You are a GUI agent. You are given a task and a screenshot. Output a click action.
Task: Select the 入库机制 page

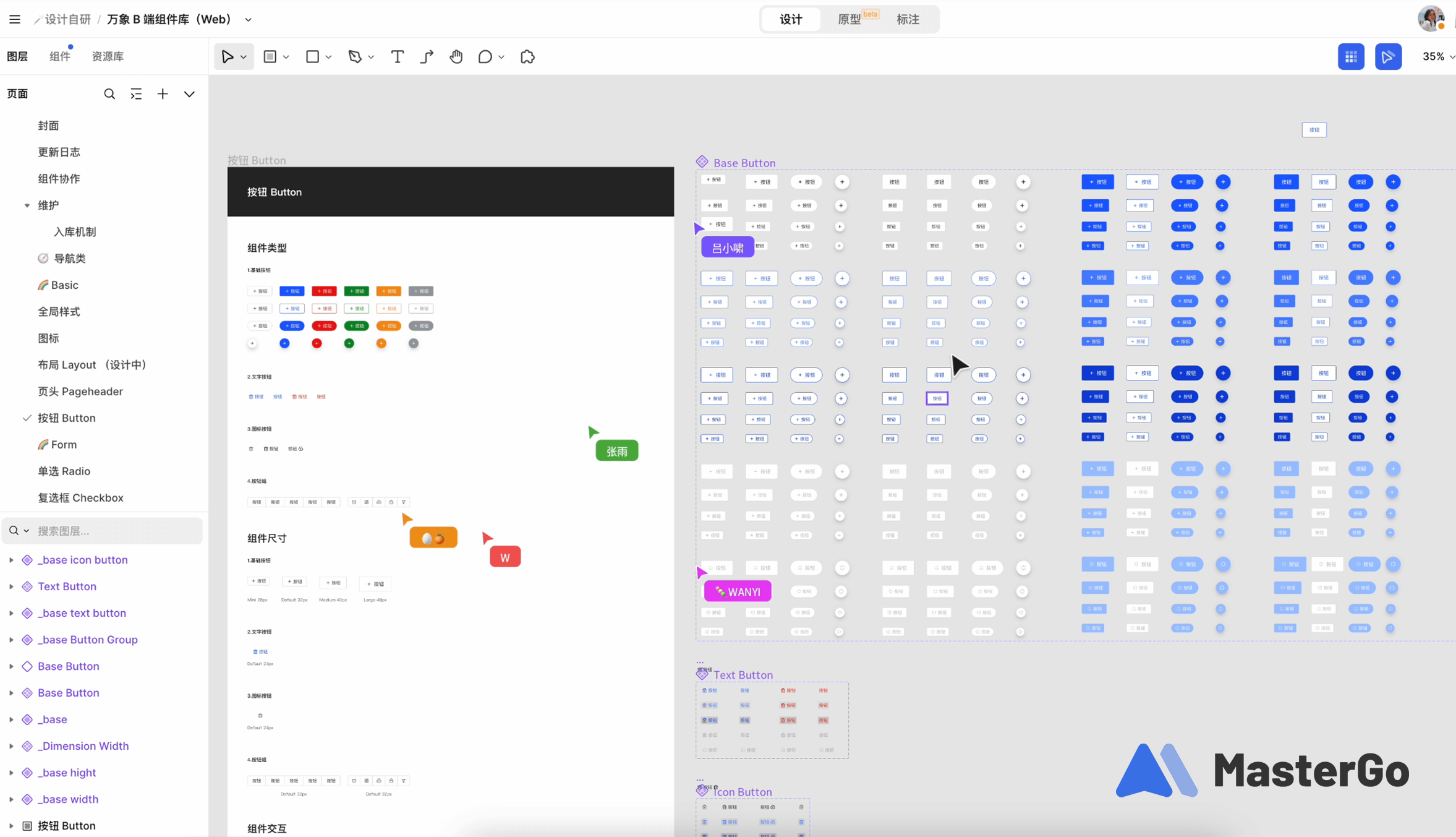tap(75, 232)
